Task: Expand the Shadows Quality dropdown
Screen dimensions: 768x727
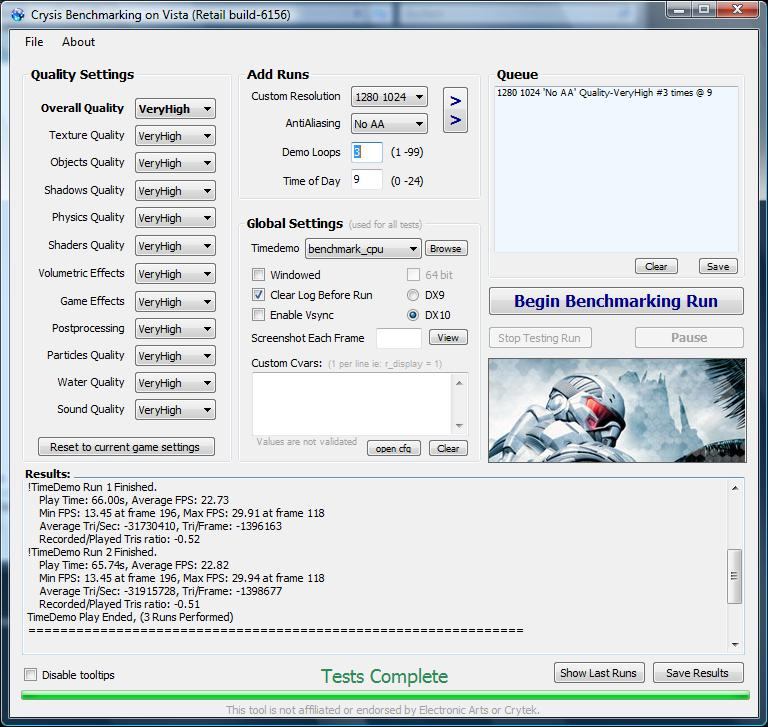Action: (x=175, y=191)
